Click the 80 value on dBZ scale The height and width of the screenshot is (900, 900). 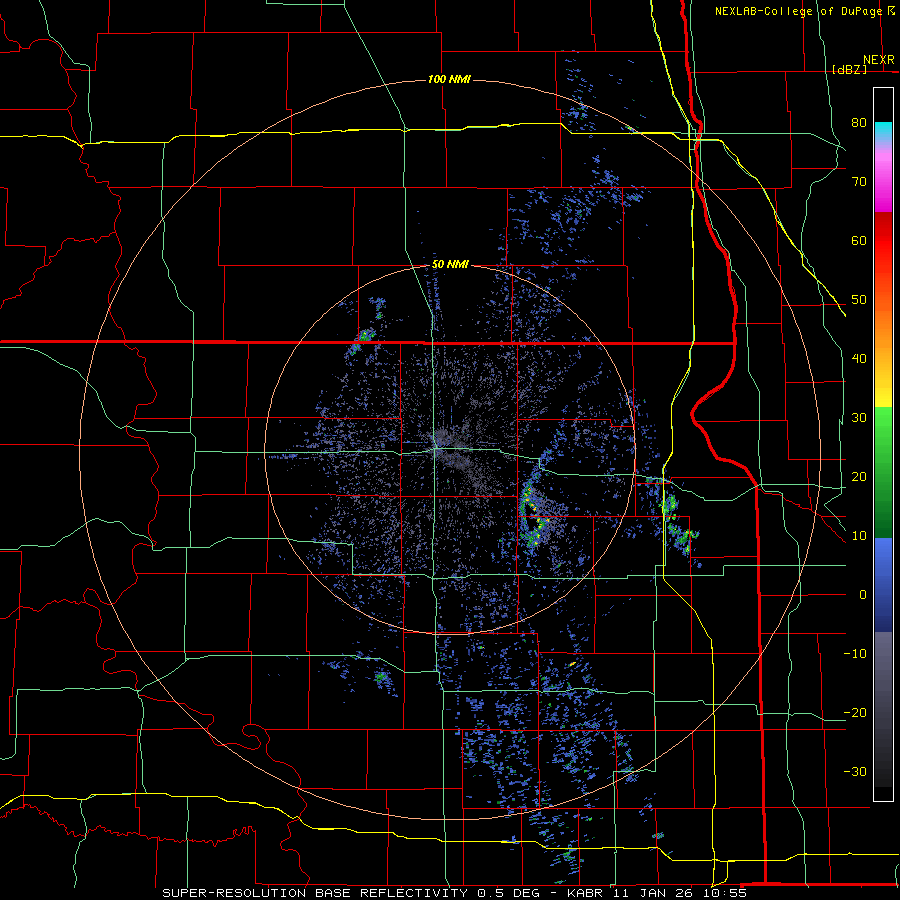point(859,123)
